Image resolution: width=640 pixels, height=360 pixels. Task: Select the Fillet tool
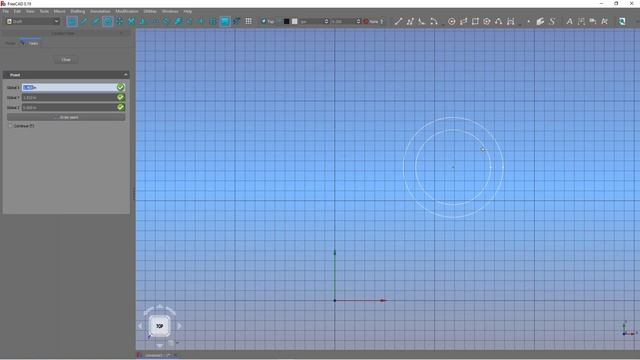421,21
